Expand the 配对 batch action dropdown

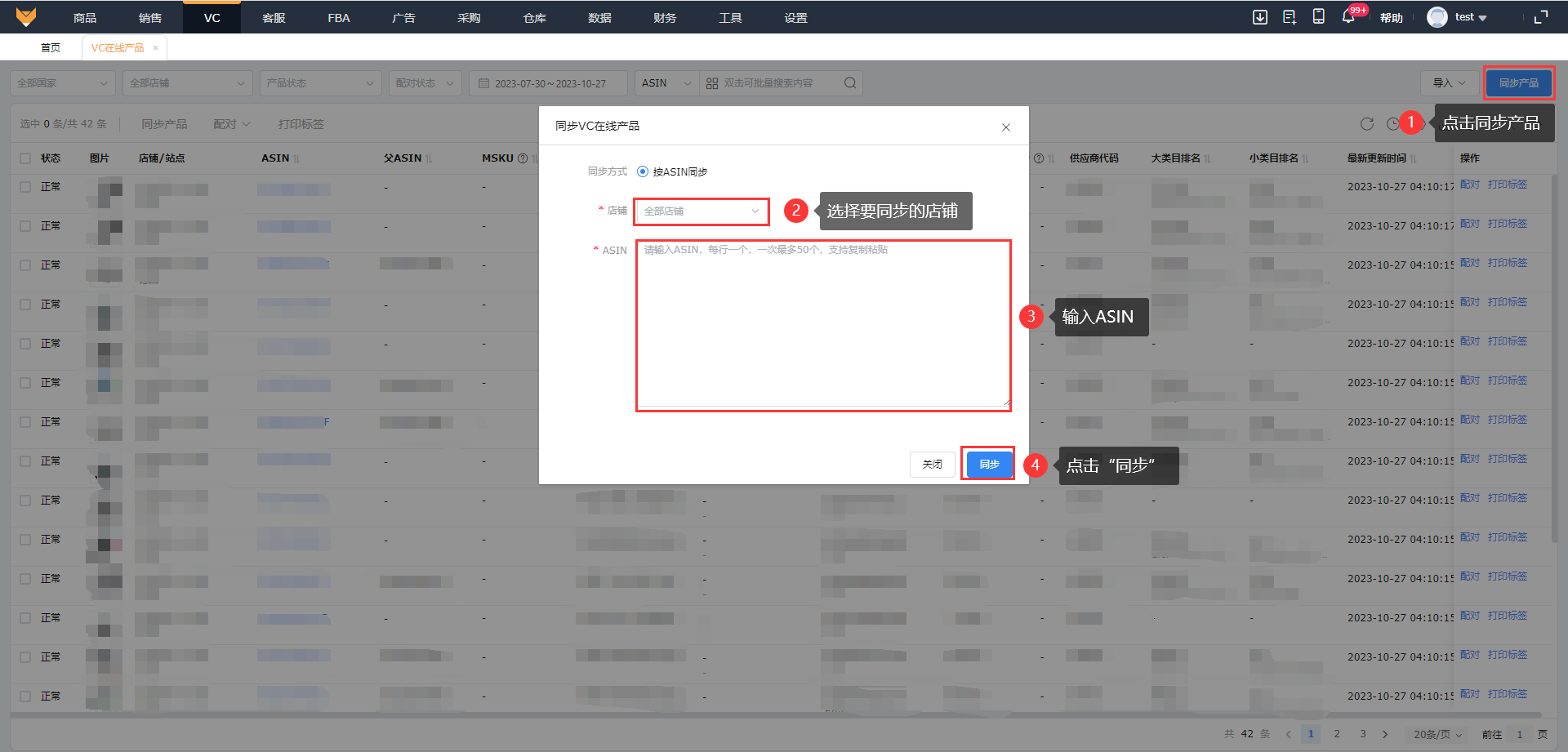coord(232,124)
